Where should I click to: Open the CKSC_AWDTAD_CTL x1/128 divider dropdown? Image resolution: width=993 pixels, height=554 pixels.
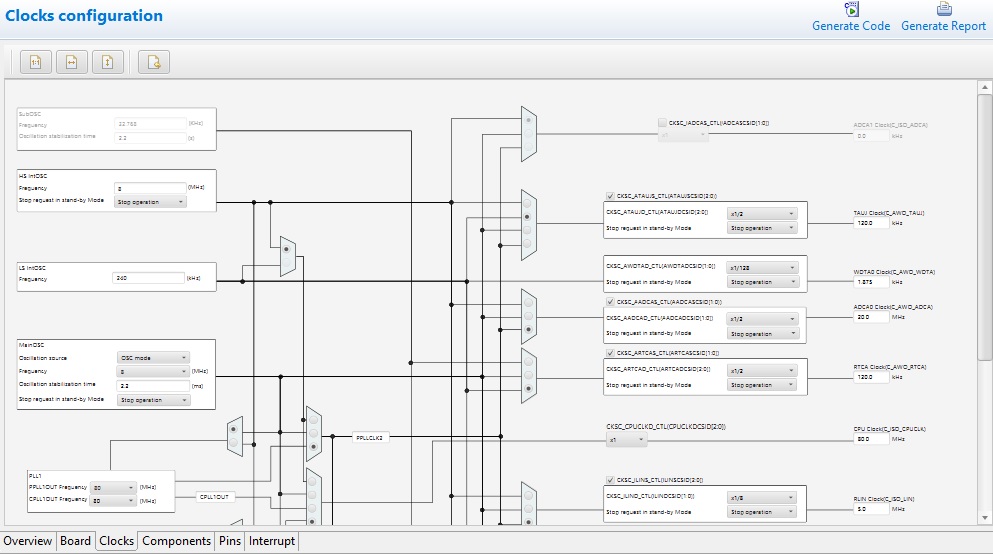[x=762, y=268]
